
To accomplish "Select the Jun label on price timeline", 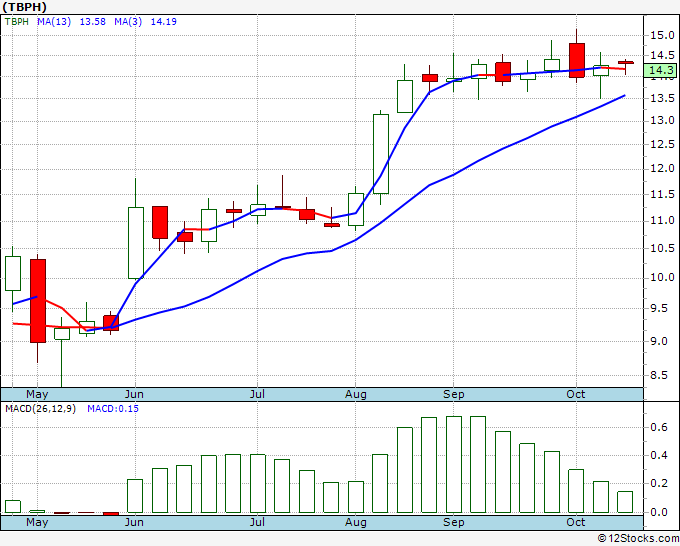I will click(134, 394).
